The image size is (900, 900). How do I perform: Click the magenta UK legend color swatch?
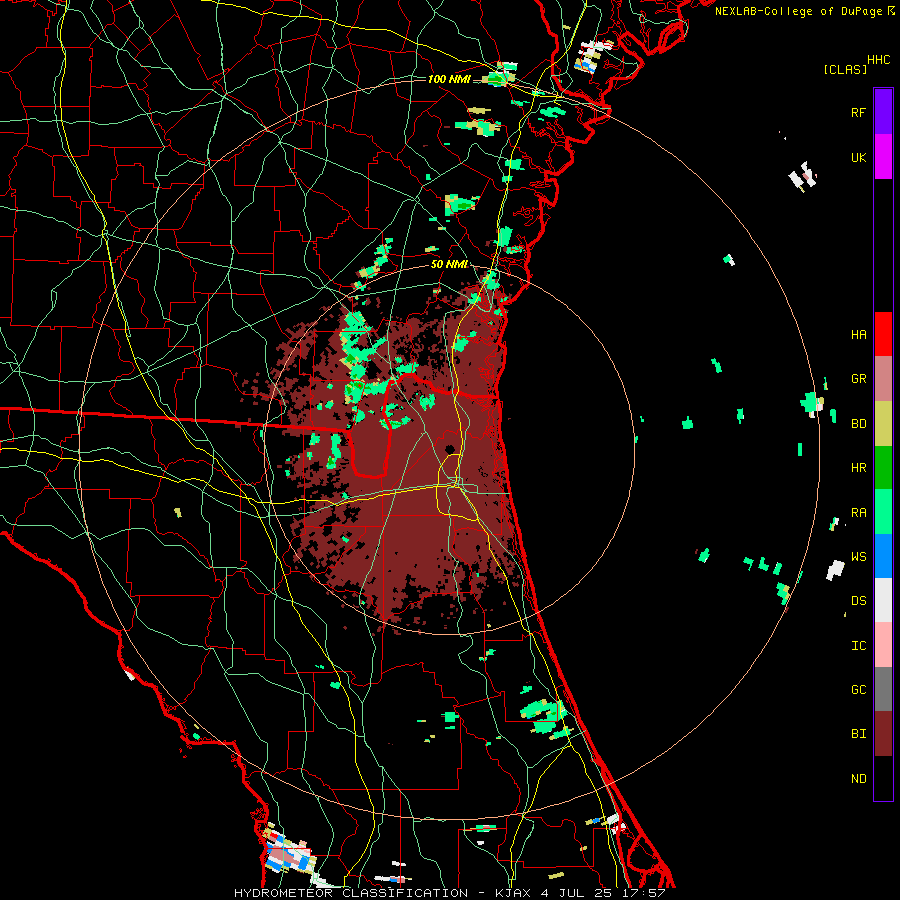tap(883, 157)
